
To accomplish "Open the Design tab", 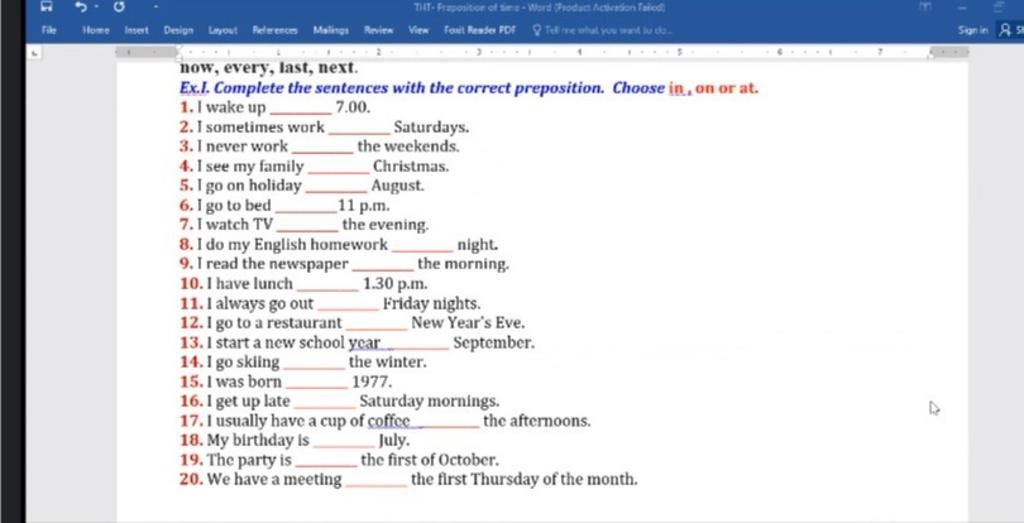I will 178,30.
